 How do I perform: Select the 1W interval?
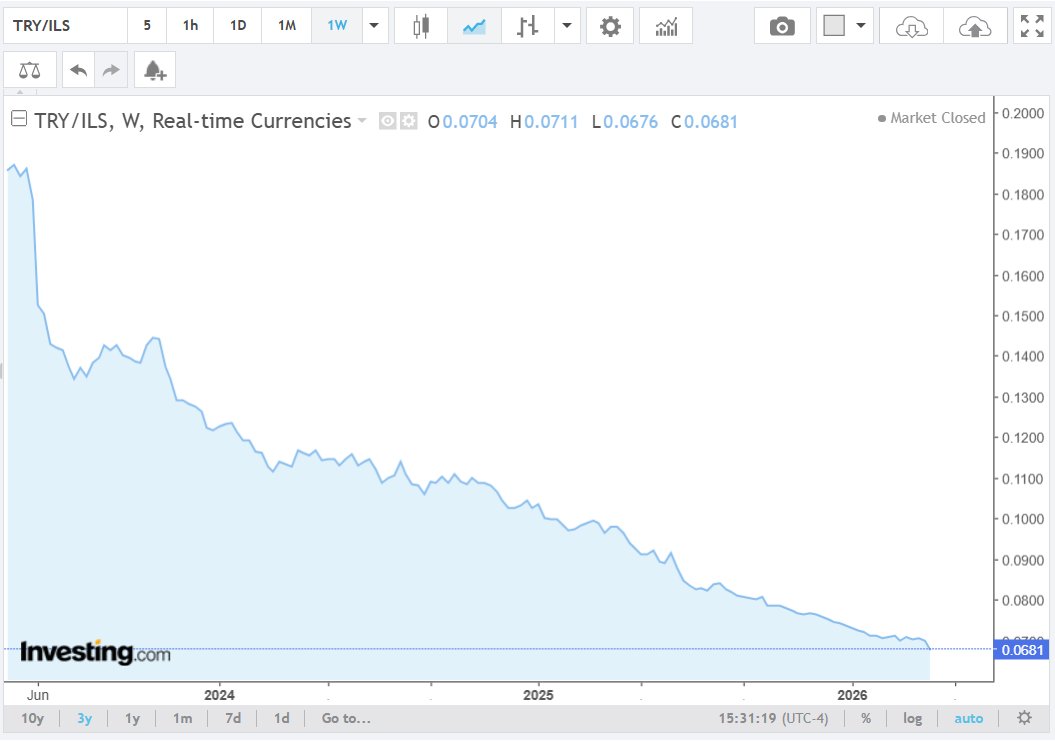pyautogui.click(x=337, y=26)
